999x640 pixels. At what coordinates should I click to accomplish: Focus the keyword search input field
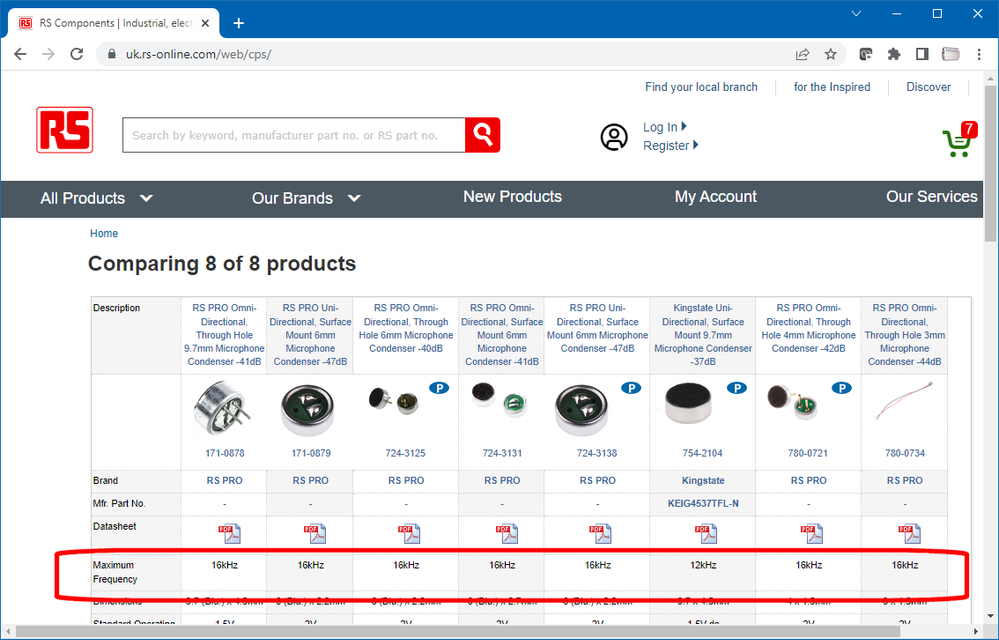(294, 135)
